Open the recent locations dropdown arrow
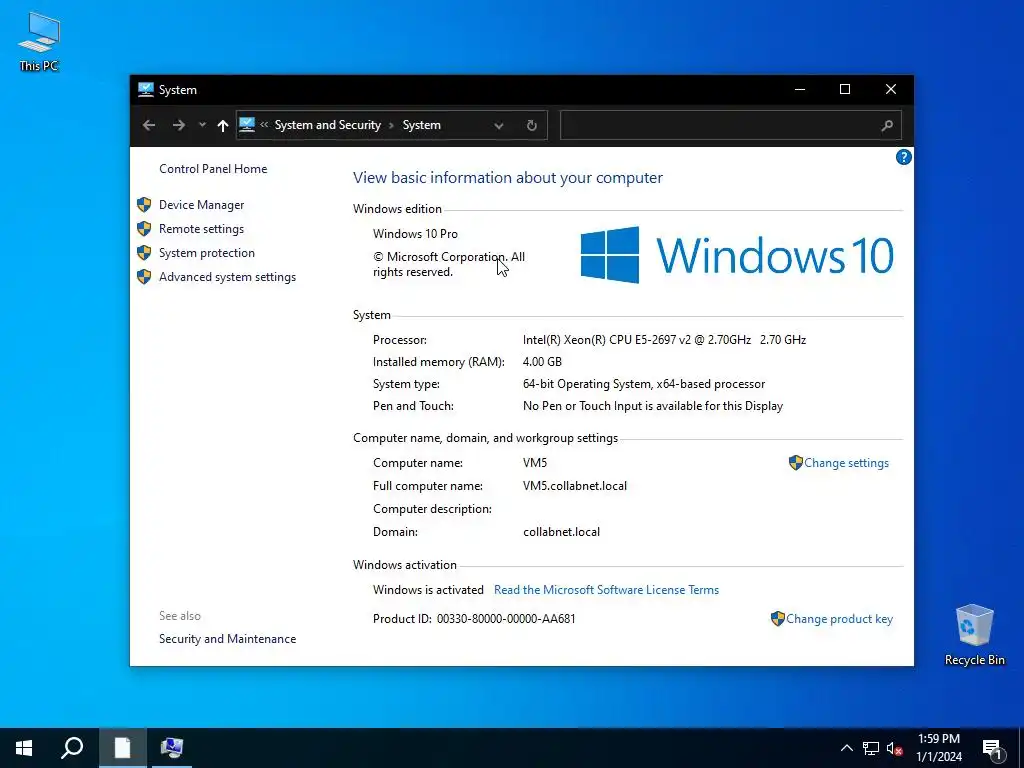This screenshot has width=1024, height=768. pos(202,125)
